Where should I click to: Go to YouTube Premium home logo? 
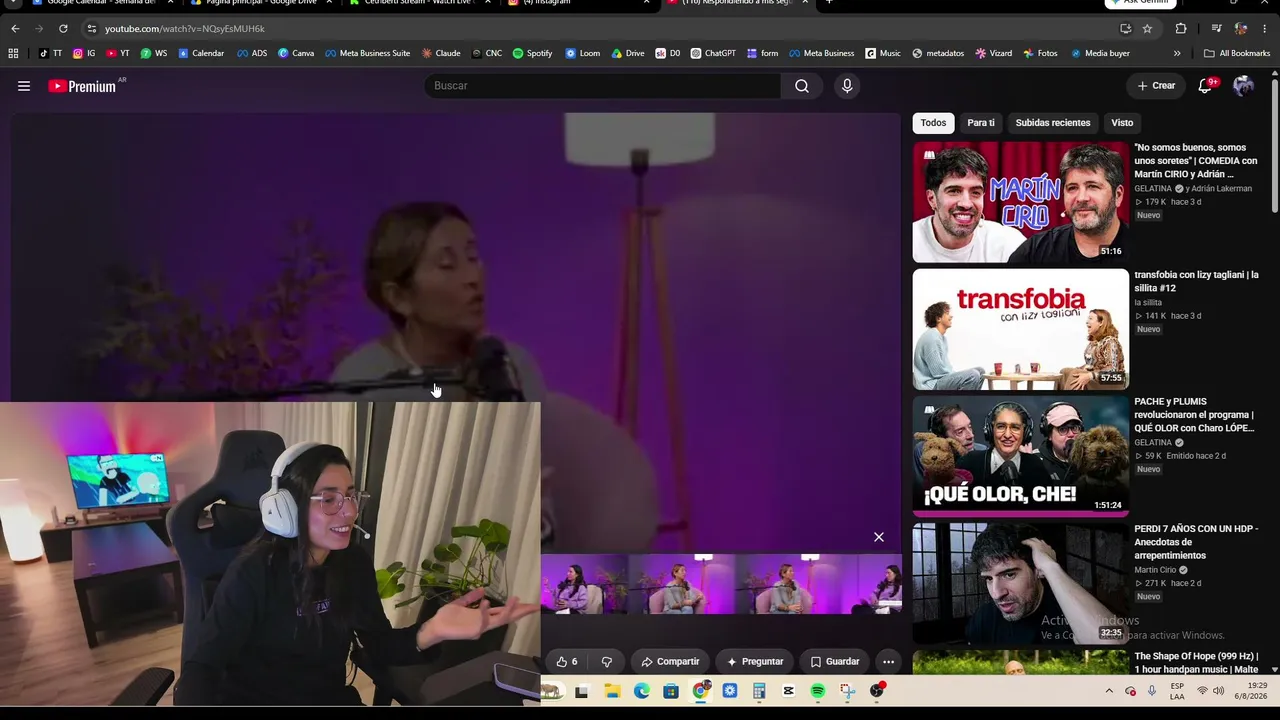pyautogui.click(x=82, y=86)
